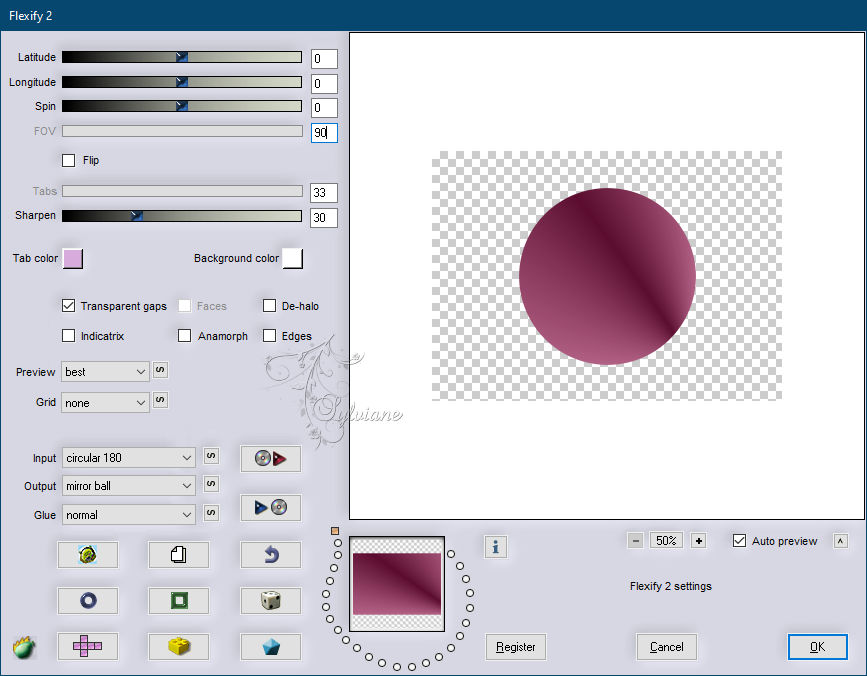
Task: Click the Latitude value field
Action: coord(324,59)
